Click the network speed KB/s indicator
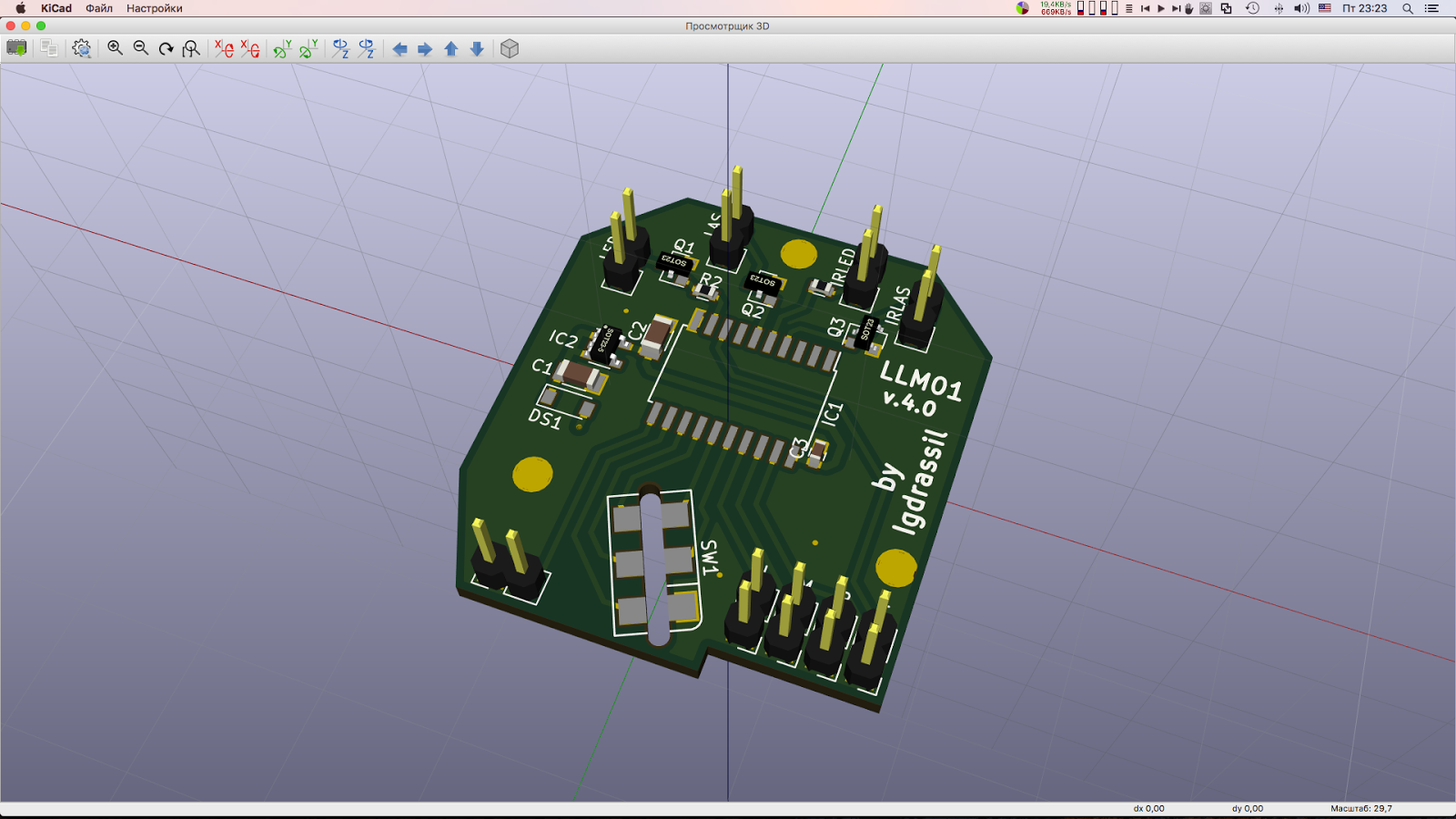This screenshot has width=1456, height=819. point(1056,8)
